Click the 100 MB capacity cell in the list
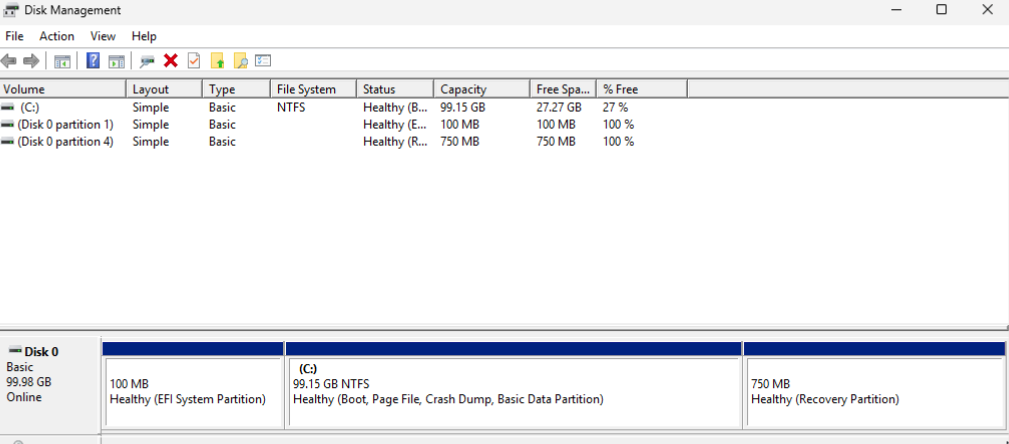The width and height of the screenshot is (1009, 444). 459,124
